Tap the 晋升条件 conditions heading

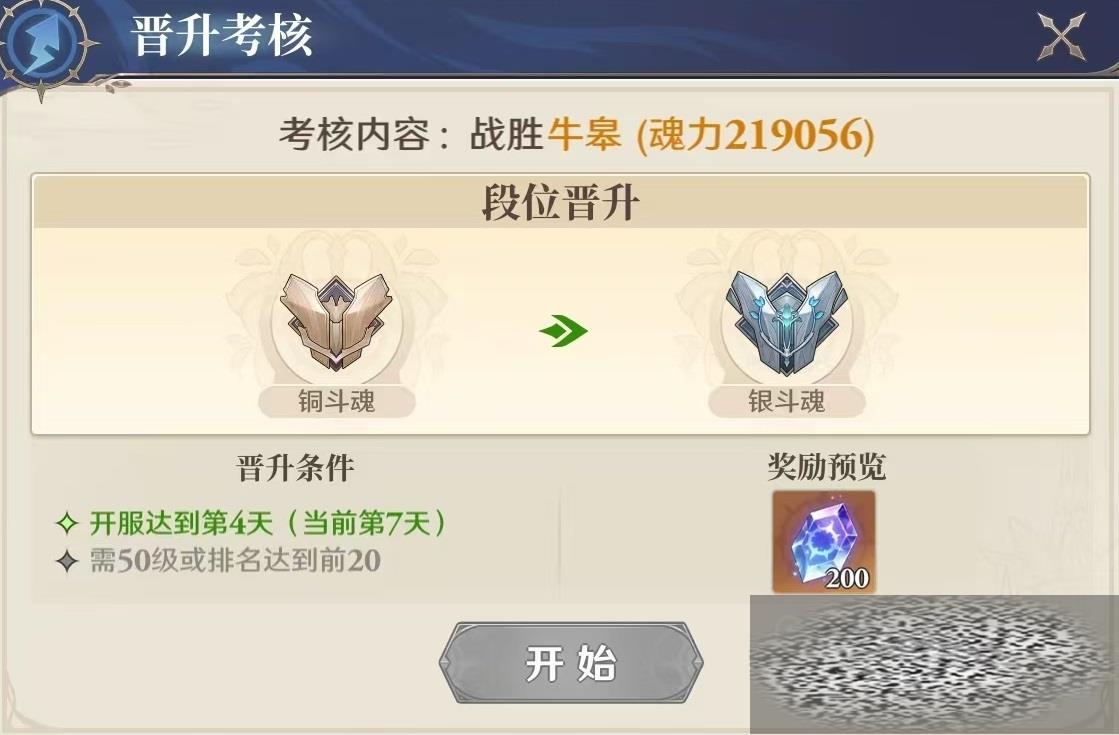pos(295,468)
